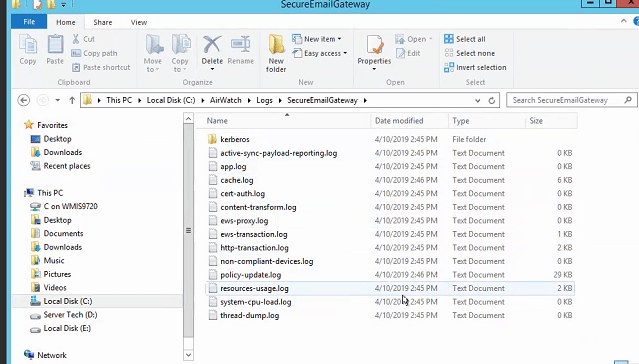Collapse the ribbon with the chevron
Screen dimensions: 639x364
click(624, 21)
